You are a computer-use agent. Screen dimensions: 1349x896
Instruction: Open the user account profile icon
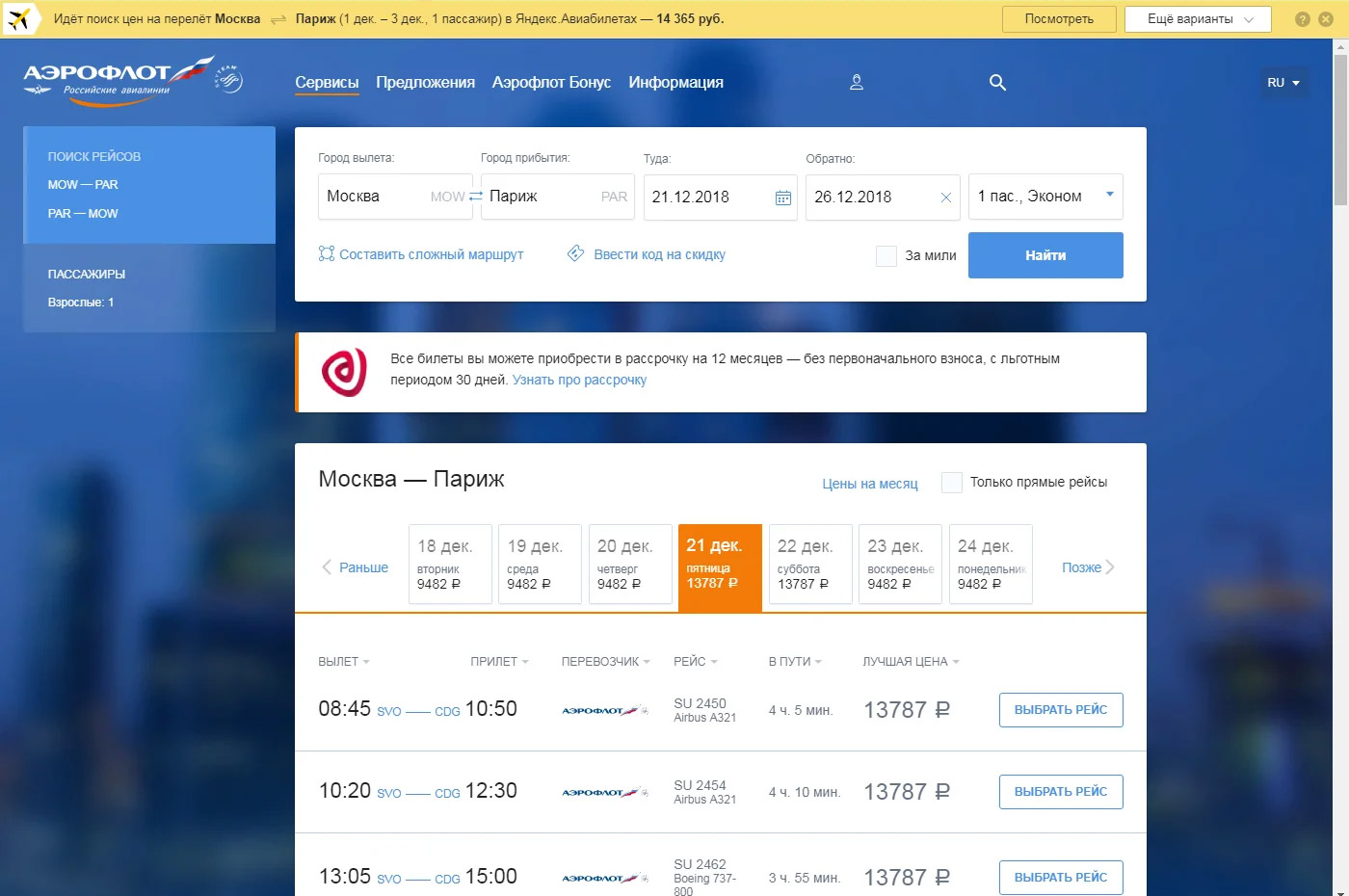856,83
